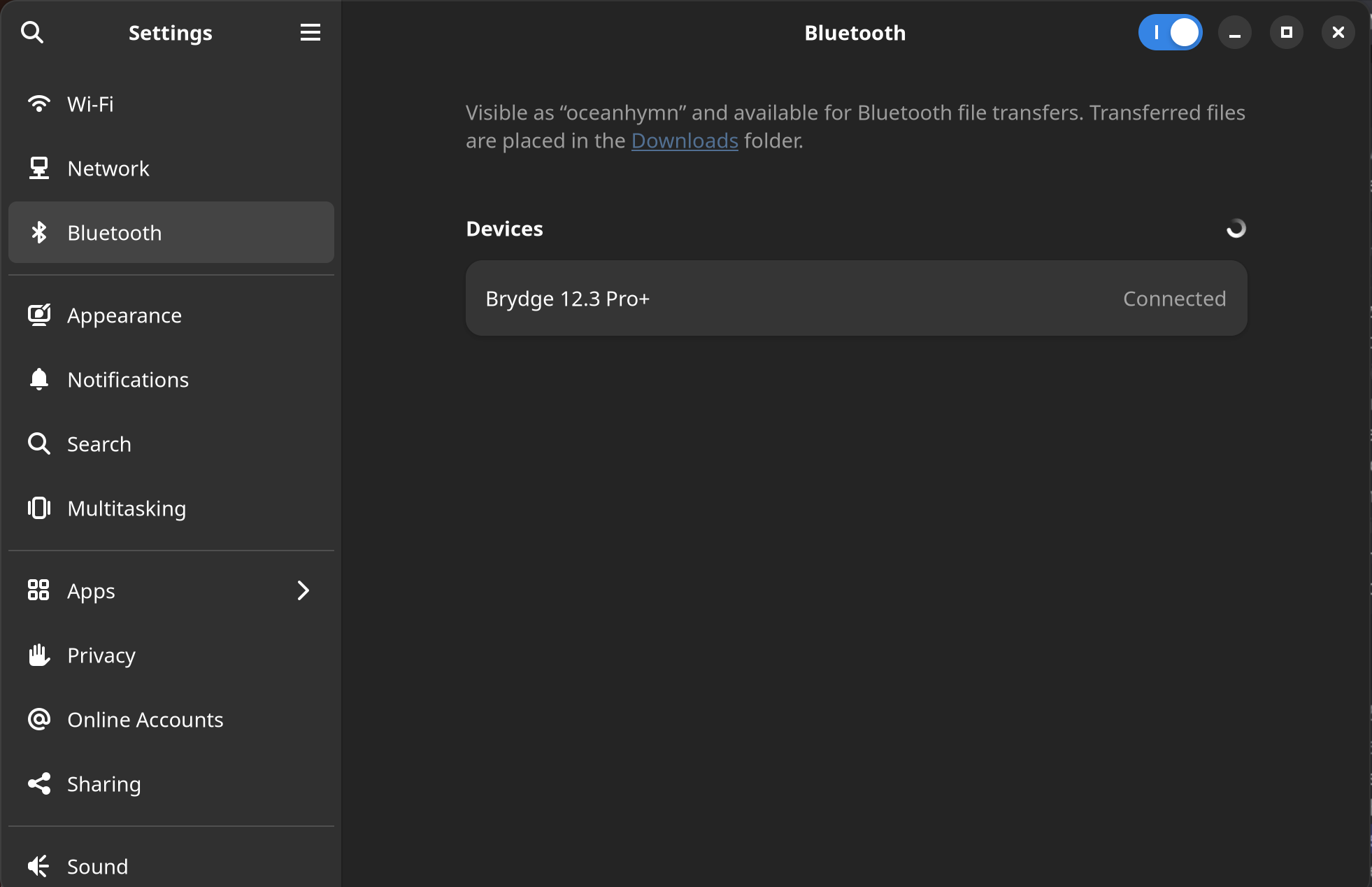The image size is (1372, 887).
Task: Expand the Apps section via its chevron
Action: [x=303, y=590]
